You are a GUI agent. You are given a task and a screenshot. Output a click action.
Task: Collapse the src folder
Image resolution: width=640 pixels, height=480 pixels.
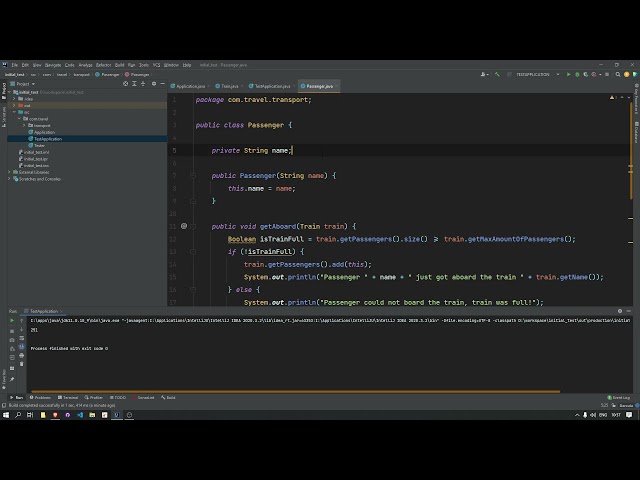(14, 112)
